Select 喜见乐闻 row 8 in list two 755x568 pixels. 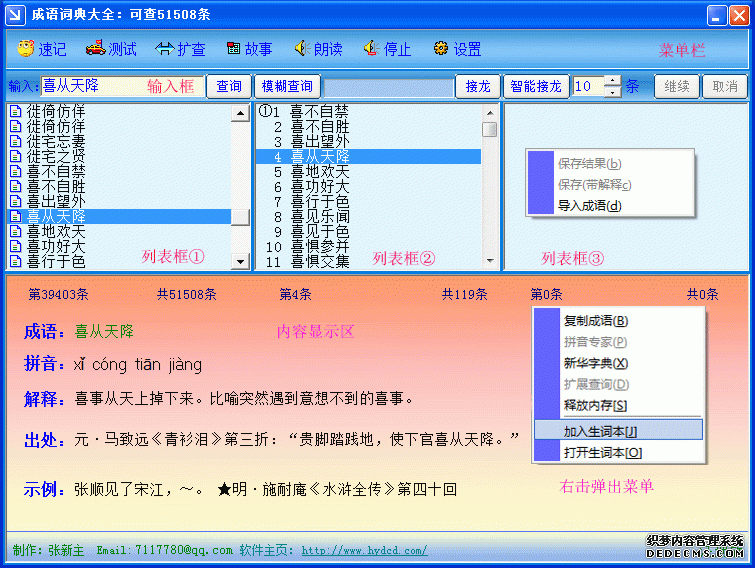pos(368,216)
